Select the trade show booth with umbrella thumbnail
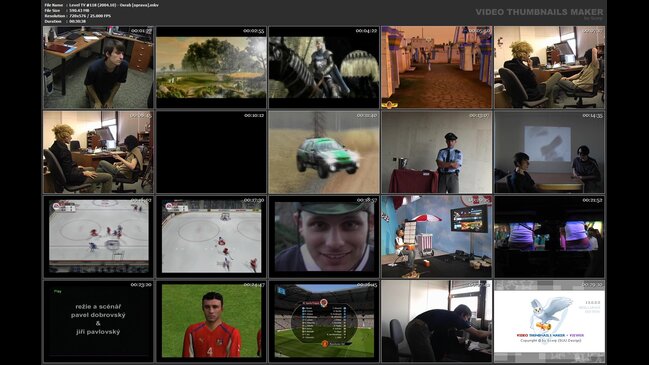This screenshot has height=365, width=649. (437, 236)
